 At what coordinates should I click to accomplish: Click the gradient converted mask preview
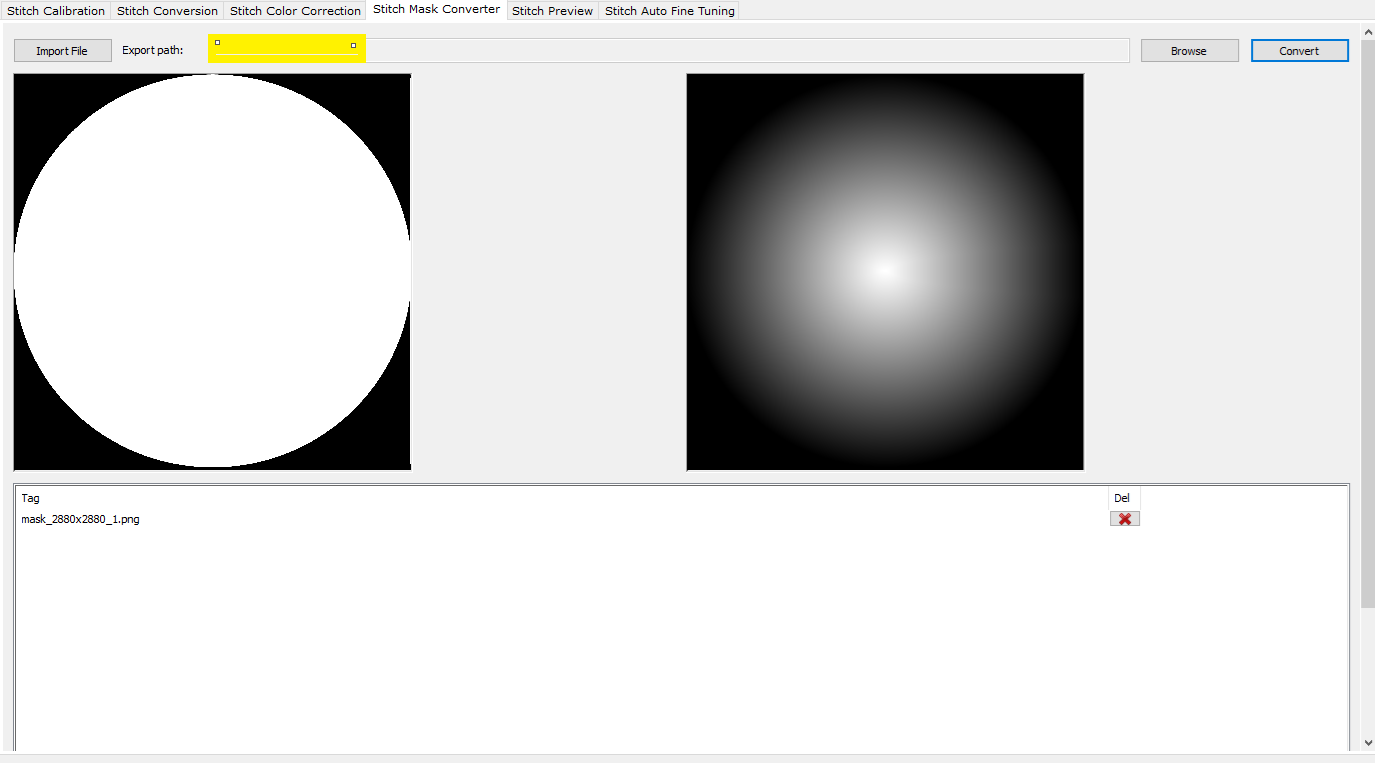click(x=885, y=271)
